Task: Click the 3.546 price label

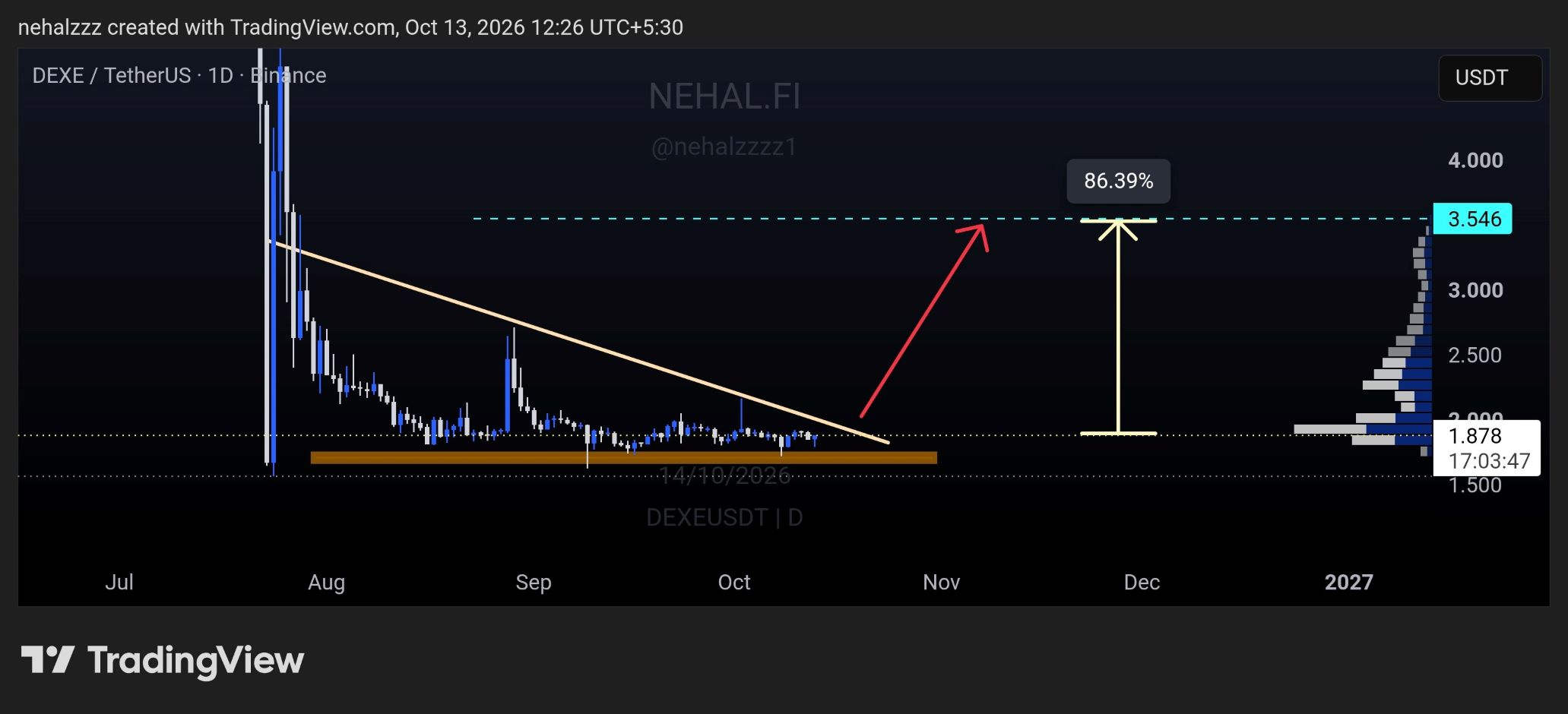Action: [x=1472, y=219]
